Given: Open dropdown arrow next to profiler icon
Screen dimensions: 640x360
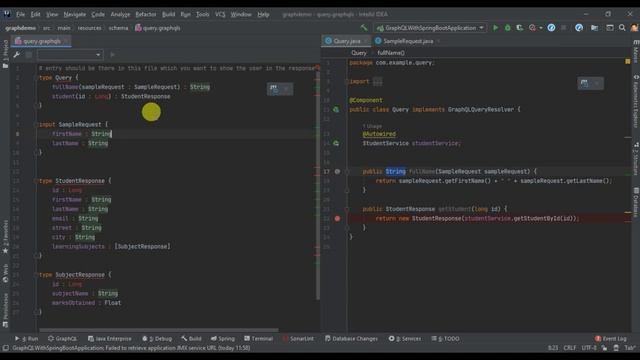Looking at the screenshot, I should click(541, 28).
